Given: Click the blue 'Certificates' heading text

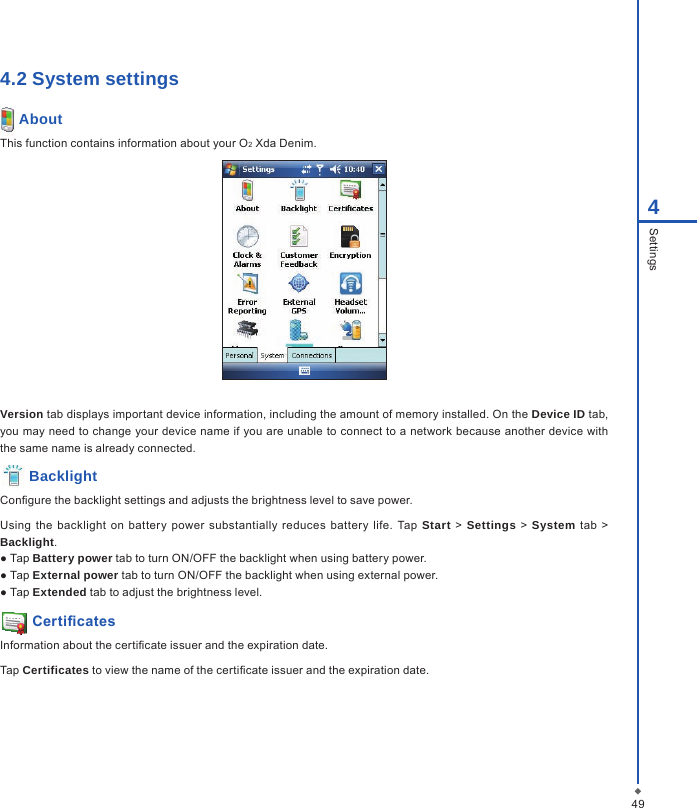Looking at the screenshot, I should pos(74,621).
